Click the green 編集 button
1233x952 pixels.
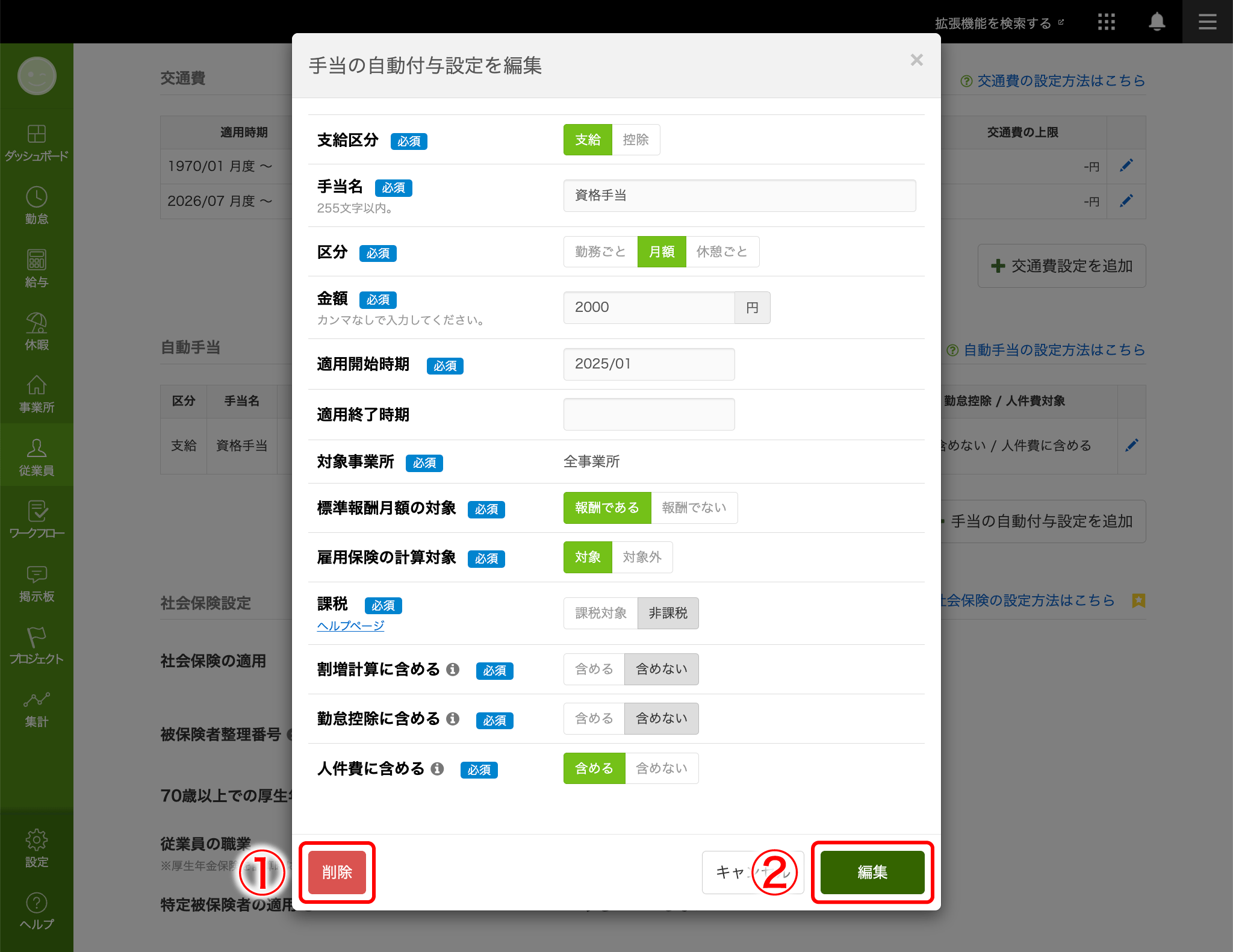[872, 872]
